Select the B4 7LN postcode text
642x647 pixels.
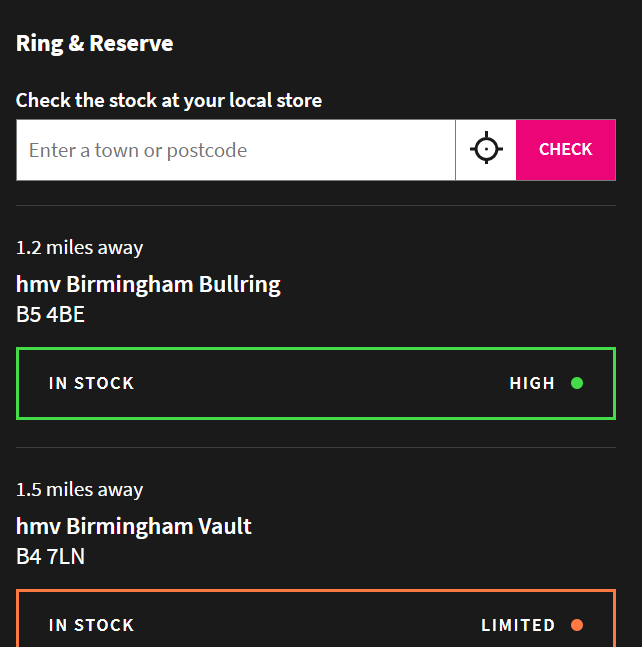point(50,556)
